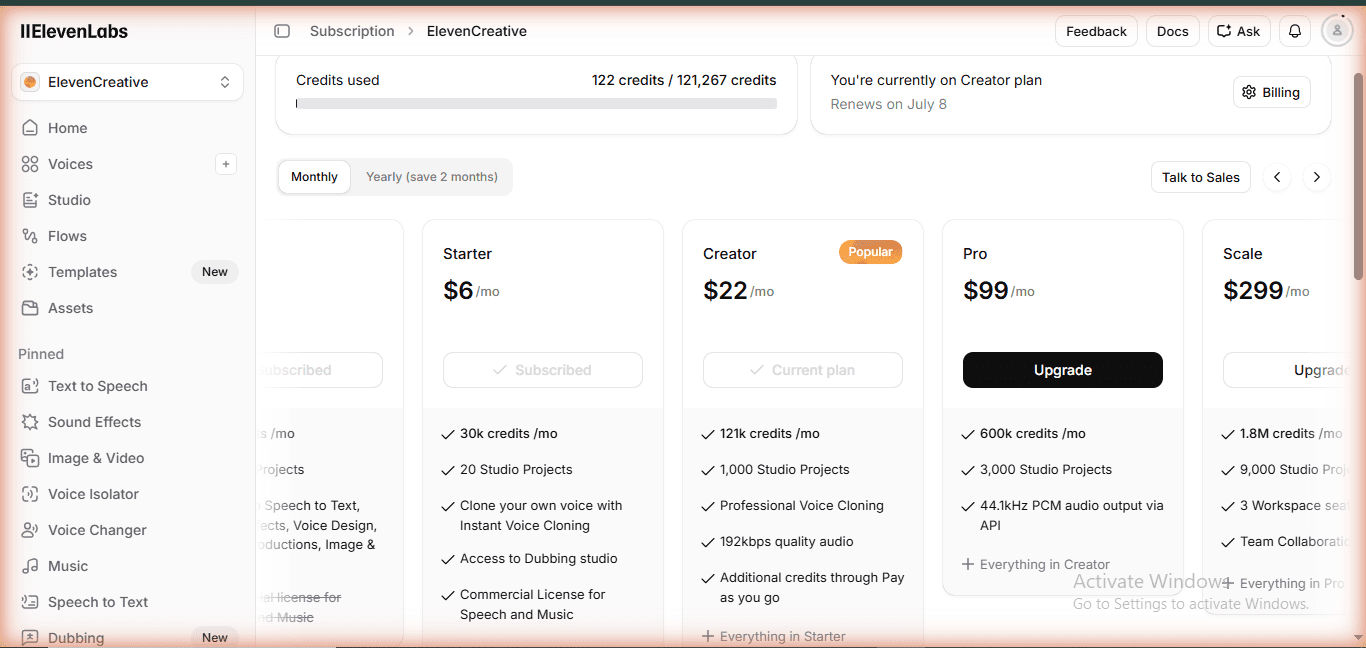Open the ElevenCreative workspace switcher

point(127,82)
